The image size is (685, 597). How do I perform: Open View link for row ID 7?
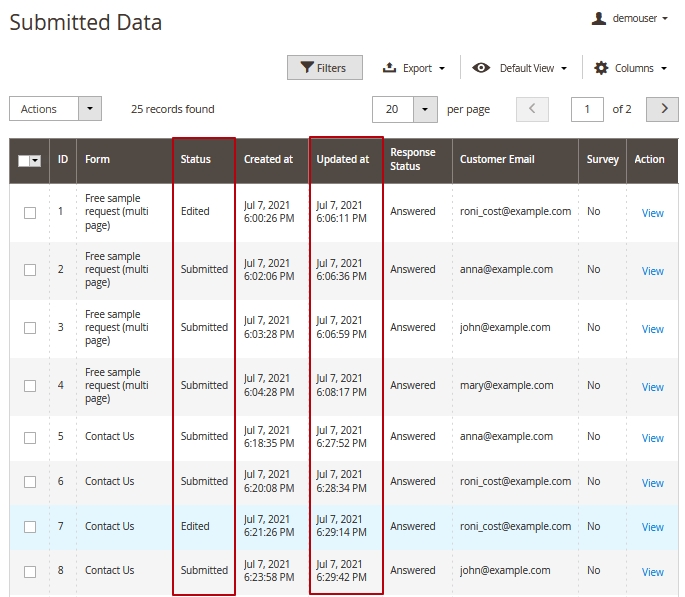coord(652,527)
